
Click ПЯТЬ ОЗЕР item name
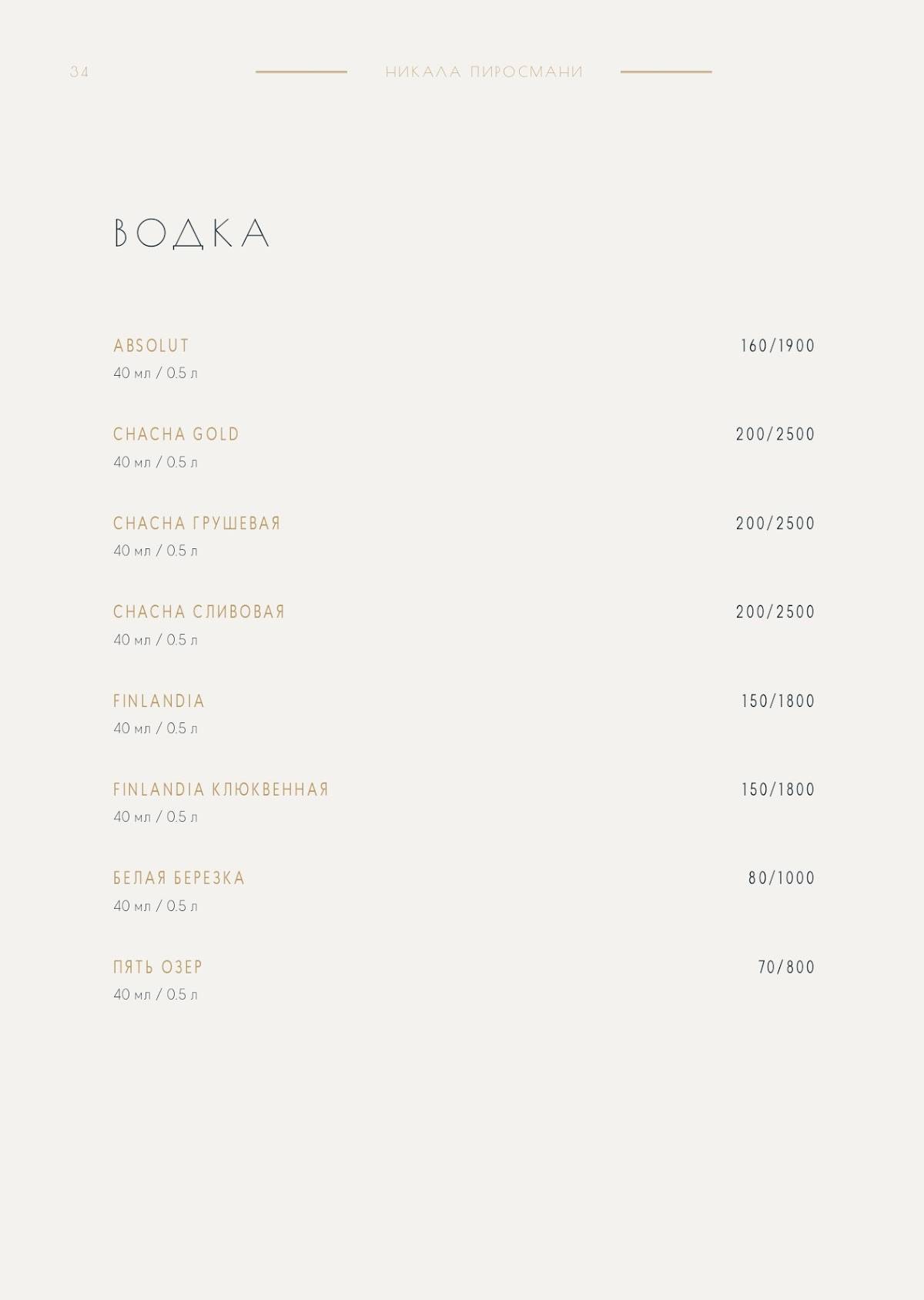(158, 967)
